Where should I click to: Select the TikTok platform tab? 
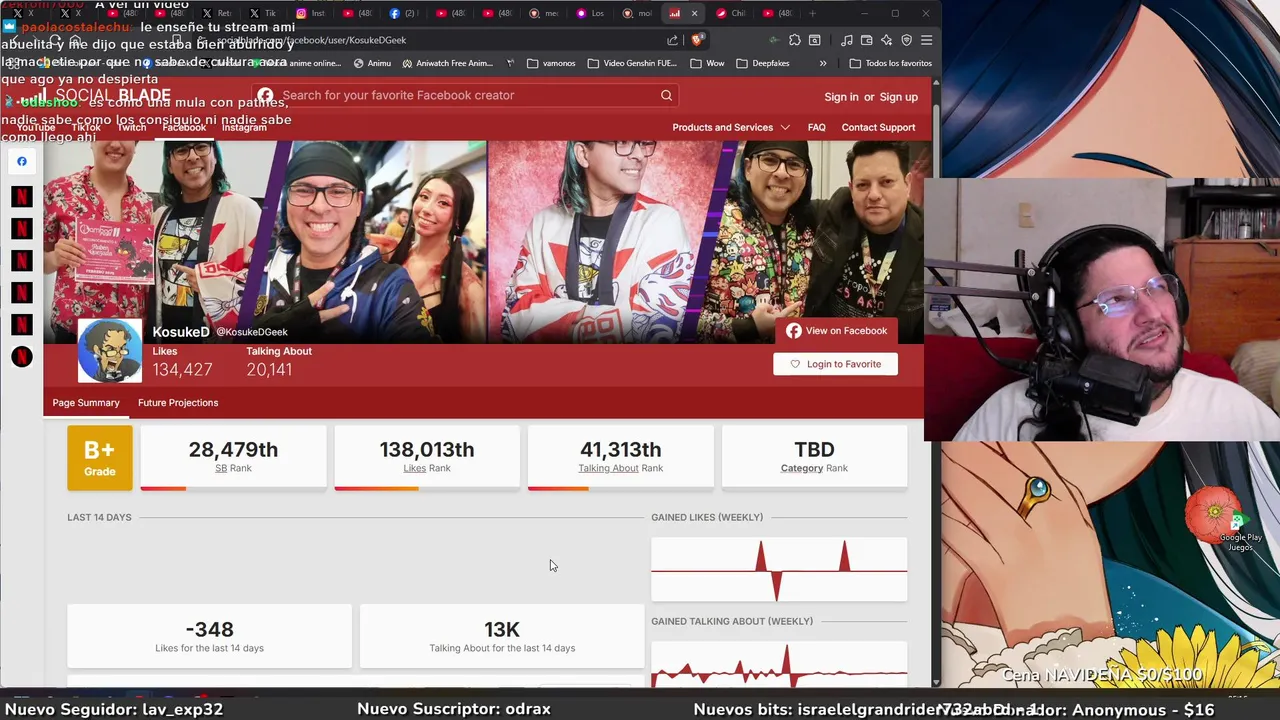[86, 128]
